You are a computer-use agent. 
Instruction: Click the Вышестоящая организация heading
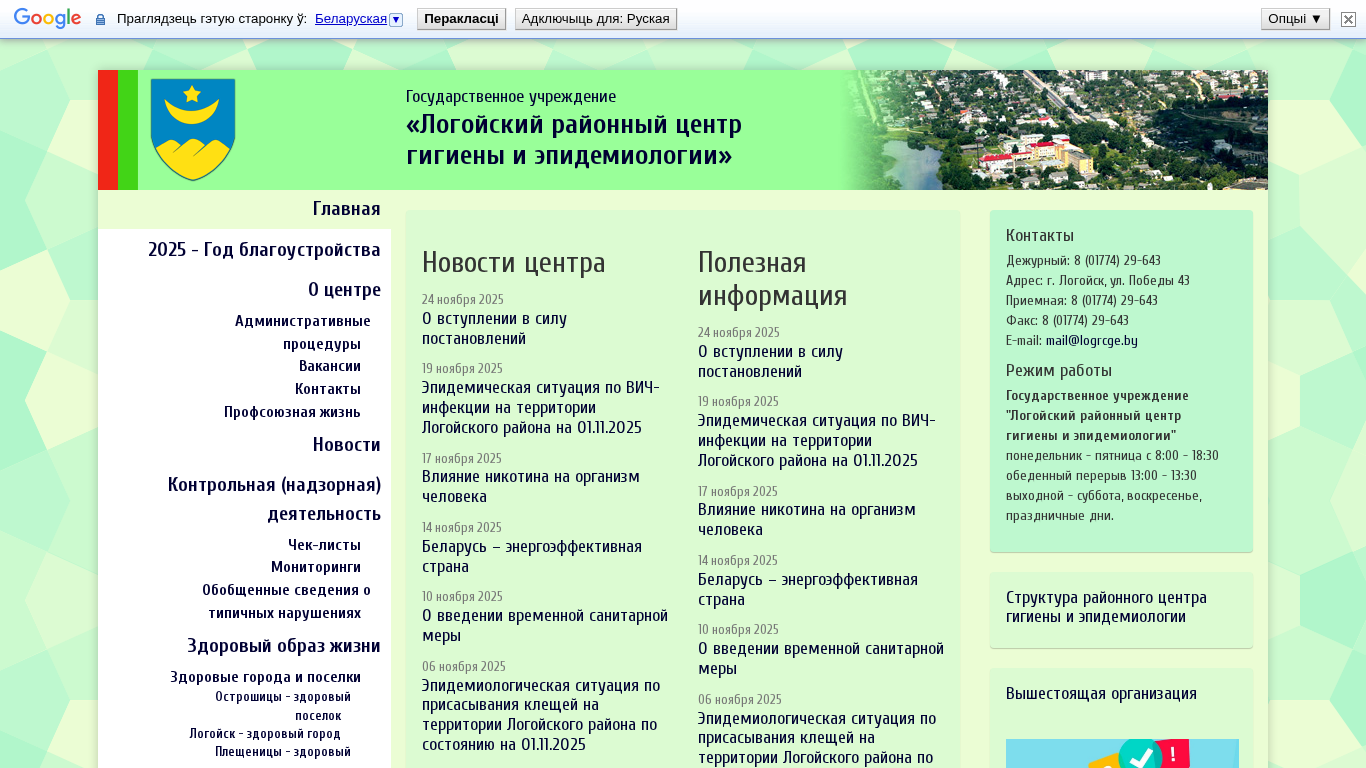pyautogui.click(x=1101, y=694)
